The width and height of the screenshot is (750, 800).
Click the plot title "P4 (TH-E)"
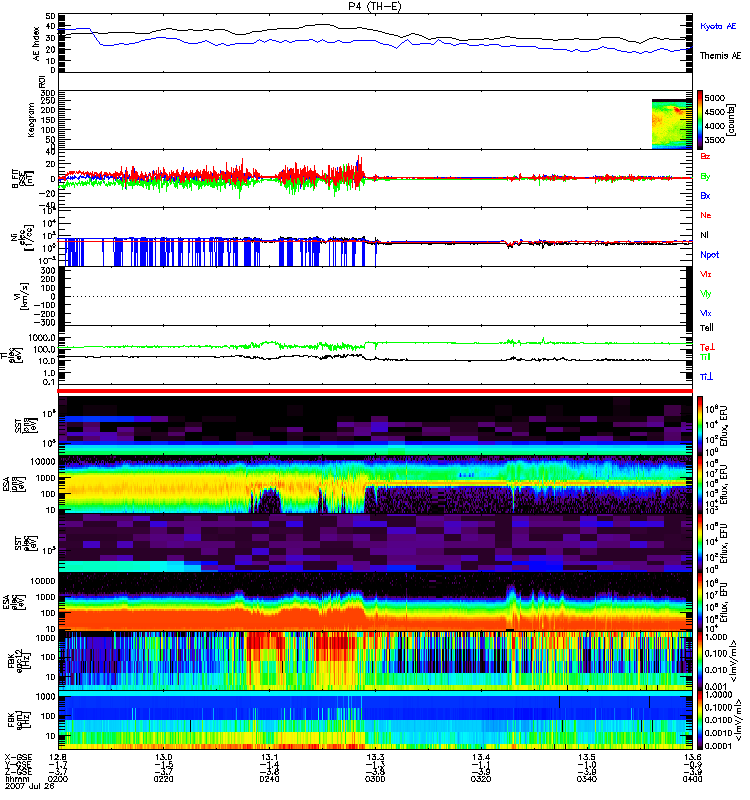[374, 6]
